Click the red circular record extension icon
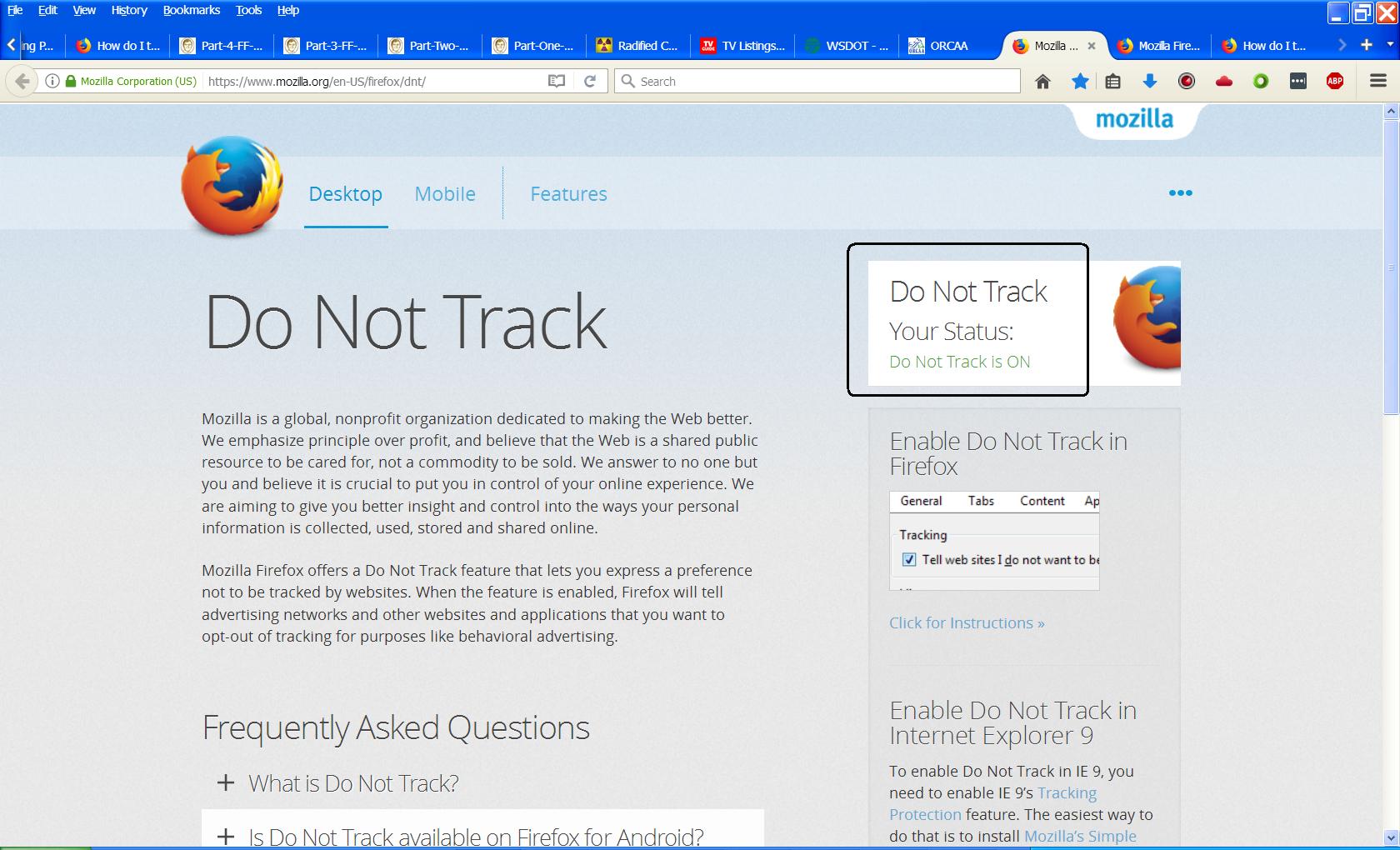This screenshot has height=850, width=1400. (x=1187, y=81)
